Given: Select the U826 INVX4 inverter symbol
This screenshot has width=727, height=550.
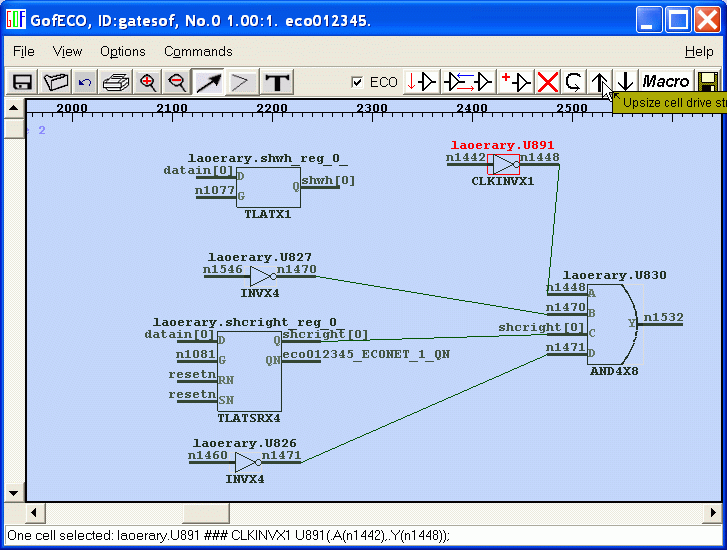Looking at the screenshot, I should pyautogui.click(x=248, y=462).
